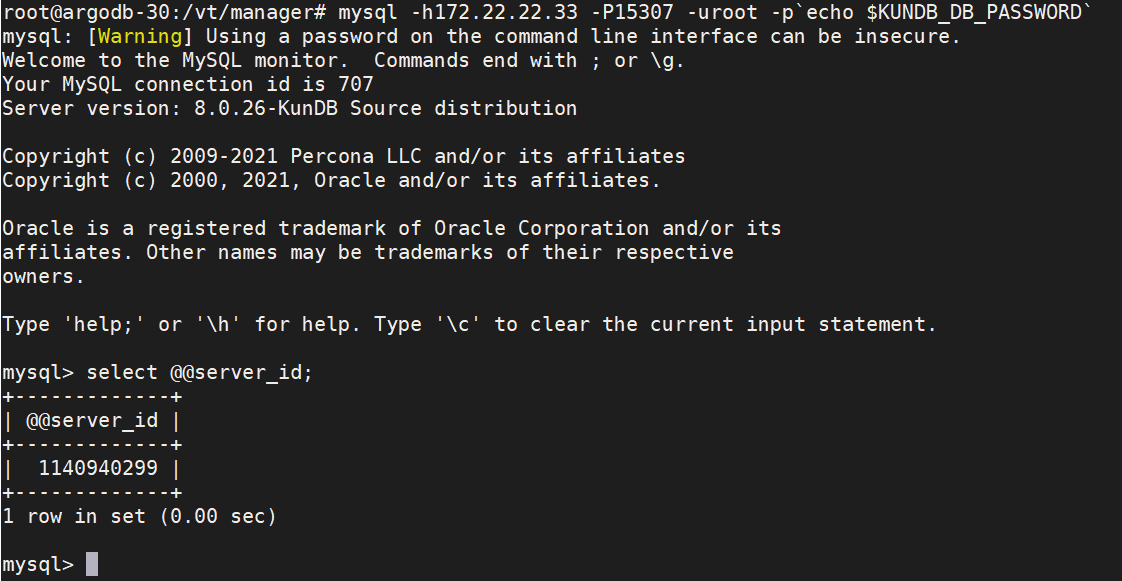Click the connection id number 707
Viewport: 1122px width, 581px height.
tap(355, 85)
